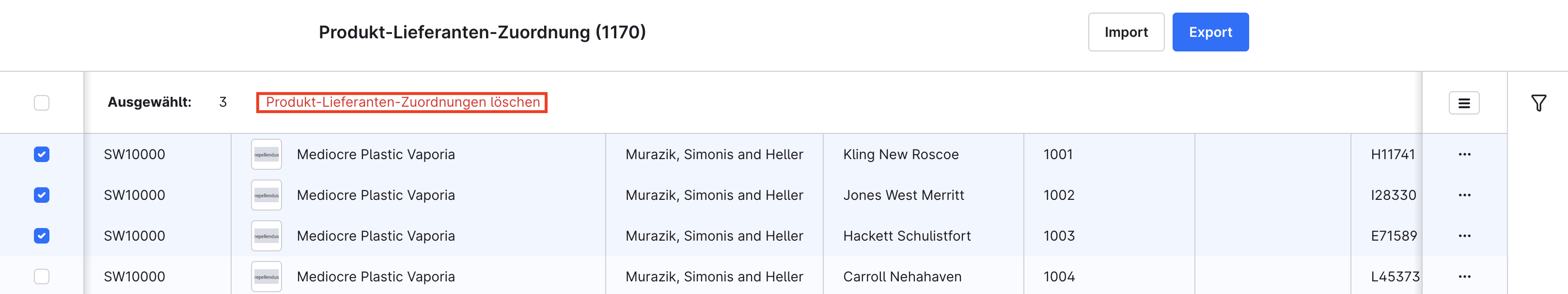Click SW10000 in the 1004 row
Screen dimensions: 1568x294
pyautogui.click(x=135, y=277)
